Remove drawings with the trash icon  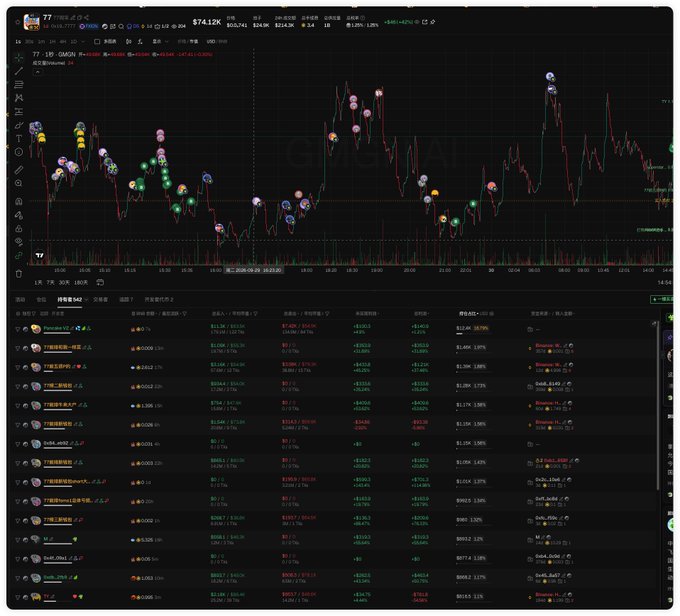[x=19, y=274]
